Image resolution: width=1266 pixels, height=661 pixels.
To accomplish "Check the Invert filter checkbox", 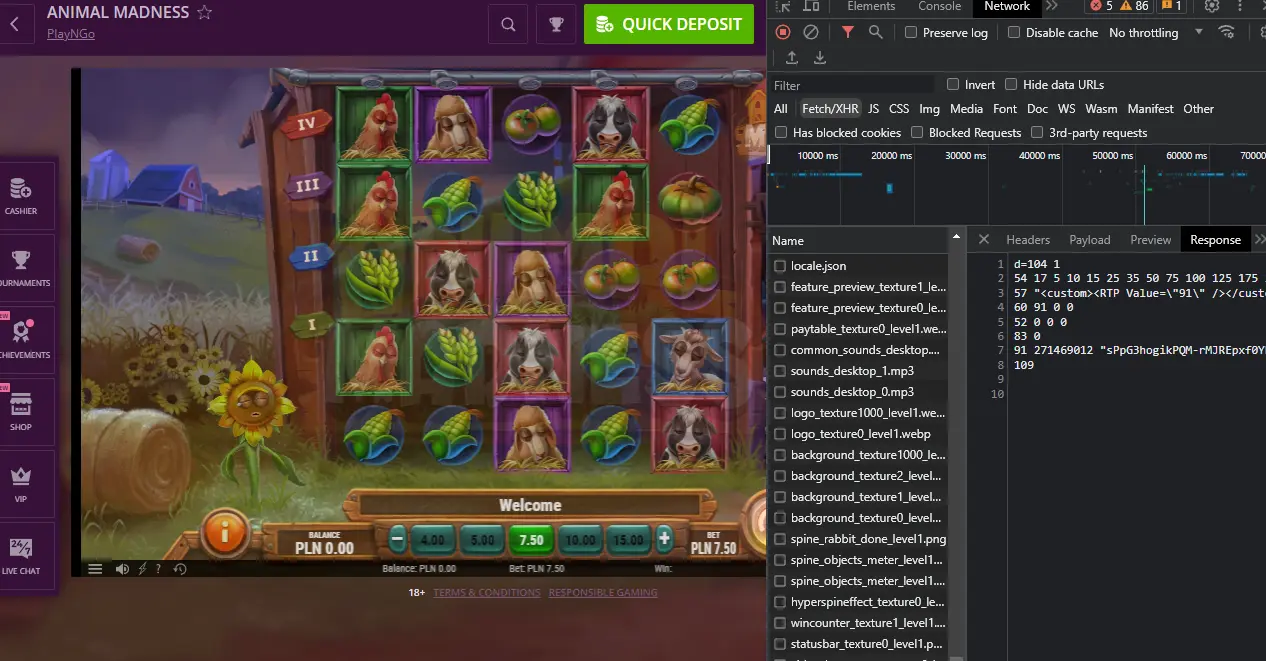I will pyautogui.click(x=953, y=84).
